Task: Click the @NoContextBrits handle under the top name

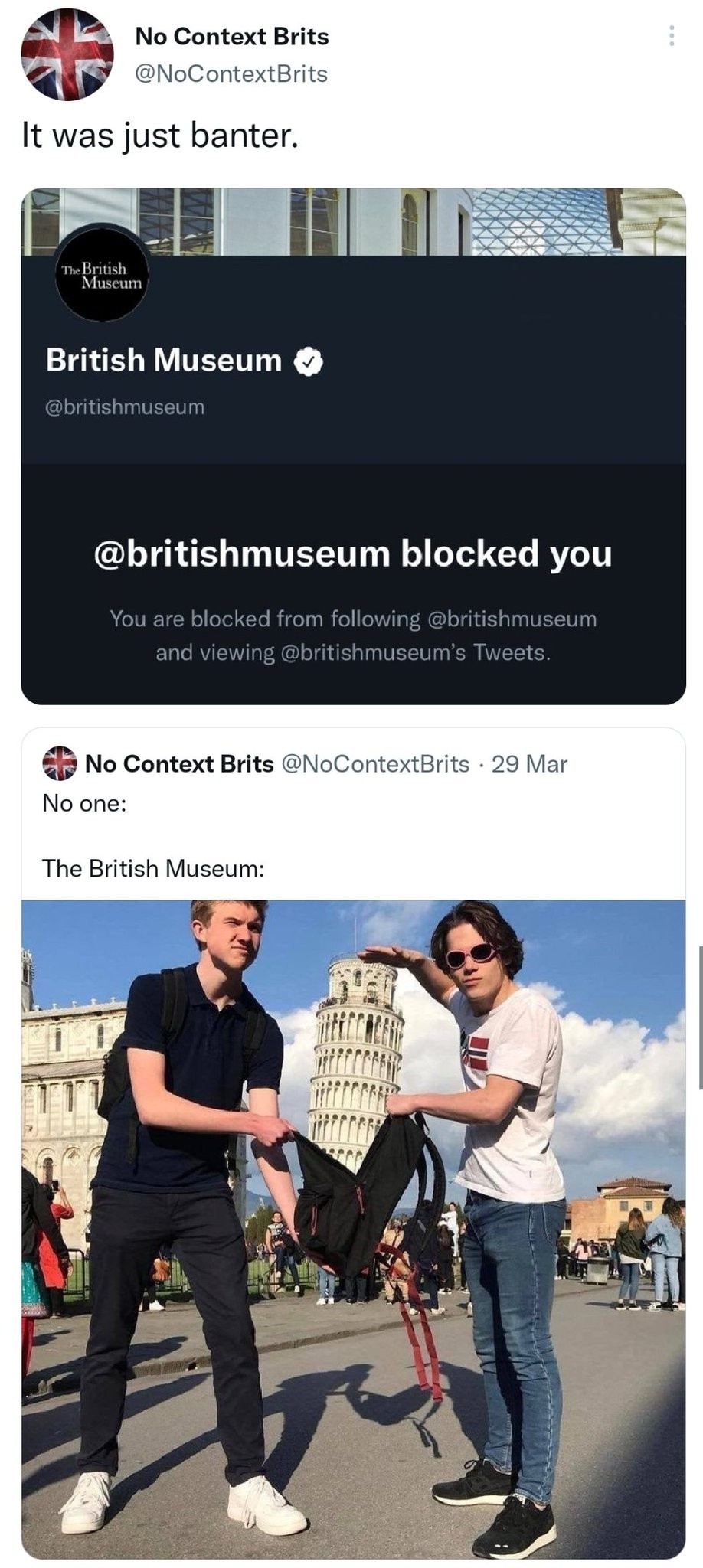Action: [231, 74]
